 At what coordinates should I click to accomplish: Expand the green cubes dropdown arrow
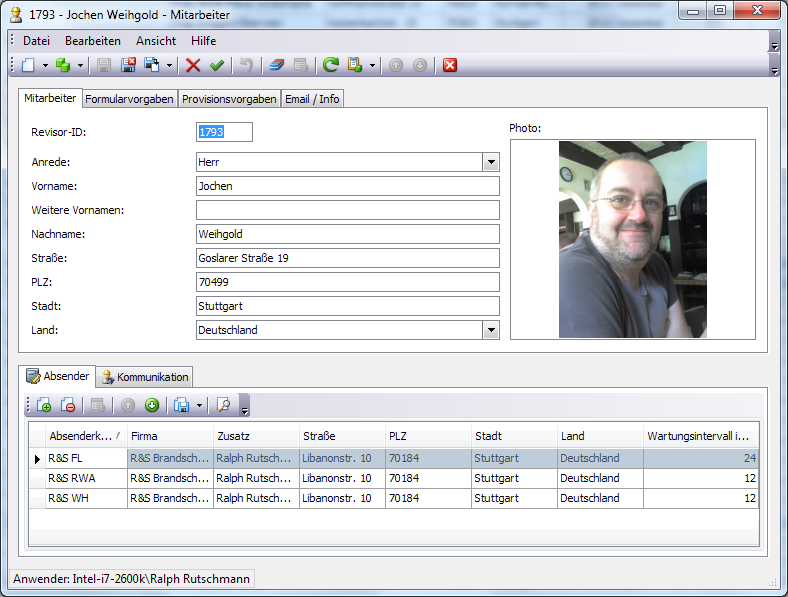(80, 65)
